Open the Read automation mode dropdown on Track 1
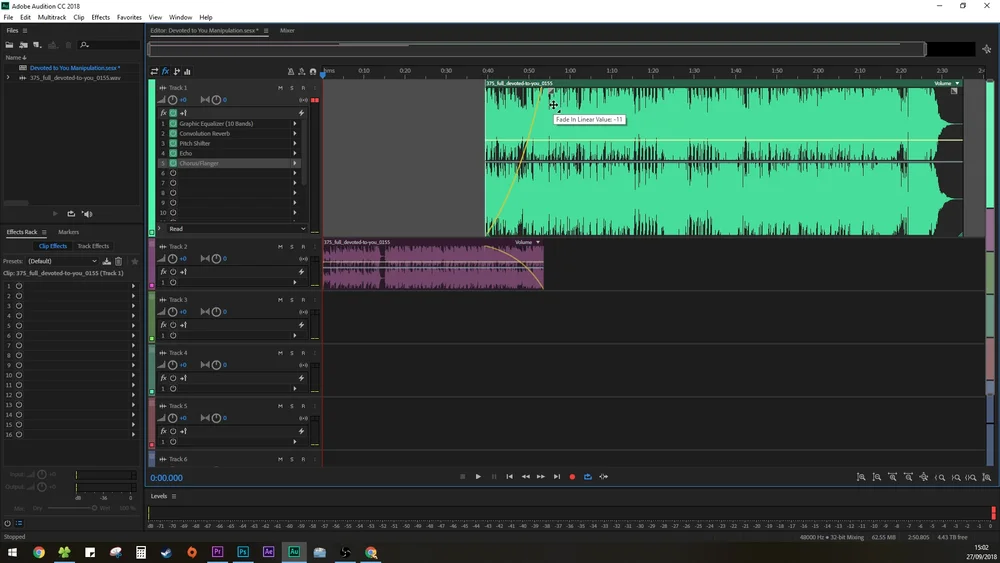This screenshot has width=1000, height=563. 237,228
